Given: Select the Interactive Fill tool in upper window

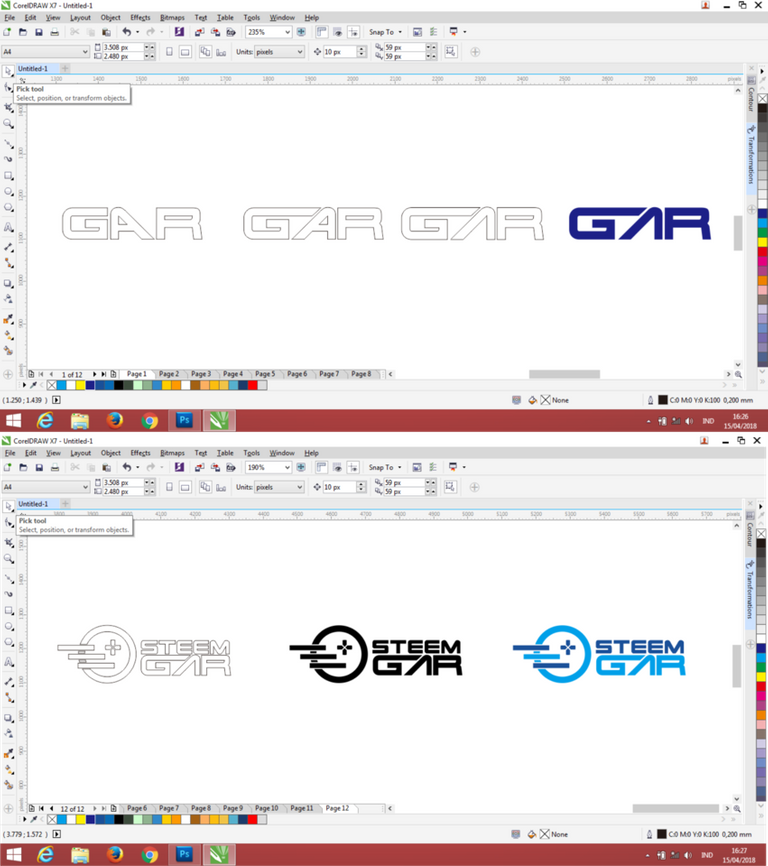Looking at the screenshot, I should [8, 335].
